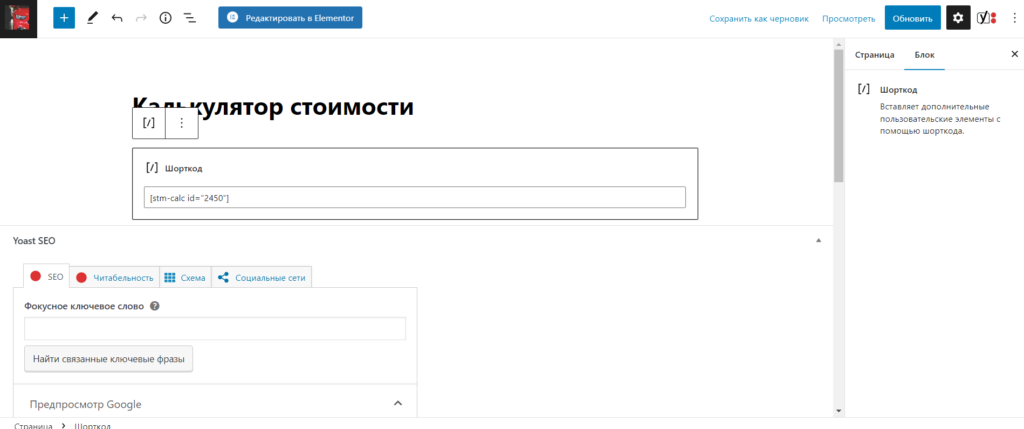Click the page title heading
The width and height of the screenshot is (1024, 429).
point(273,106)
